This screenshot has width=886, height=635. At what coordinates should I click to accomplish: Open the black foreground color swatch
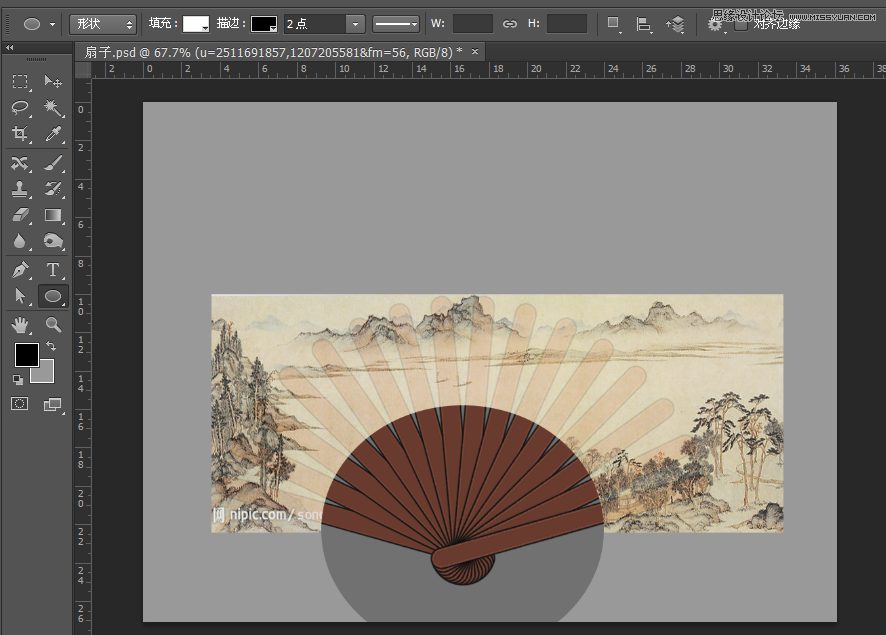pyautogui.click(x=25, y=354)
